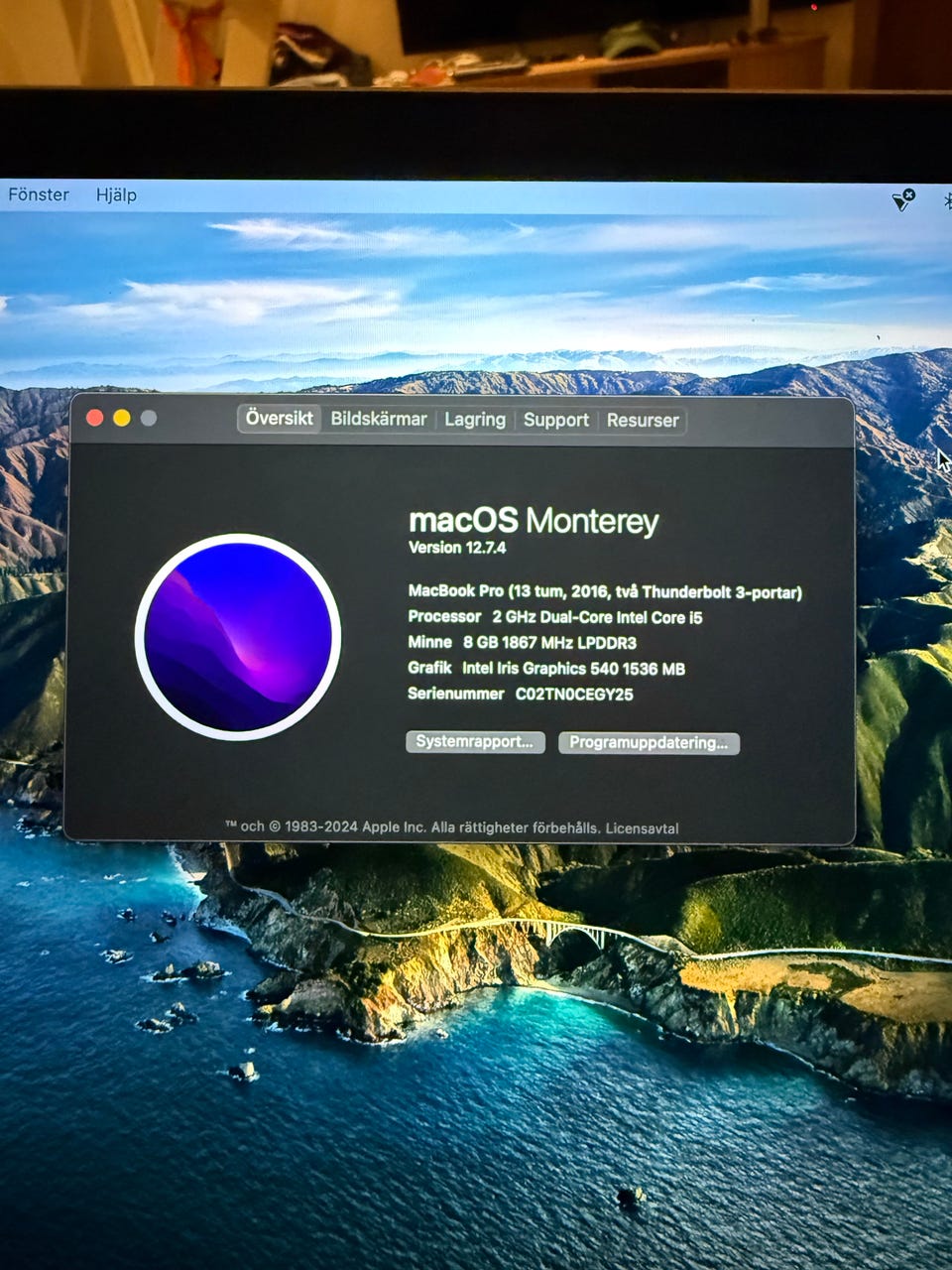The width and height of the screenshot is (952, 1270).
Task: Open the Licensavtal link
Action: click(642, 827)
